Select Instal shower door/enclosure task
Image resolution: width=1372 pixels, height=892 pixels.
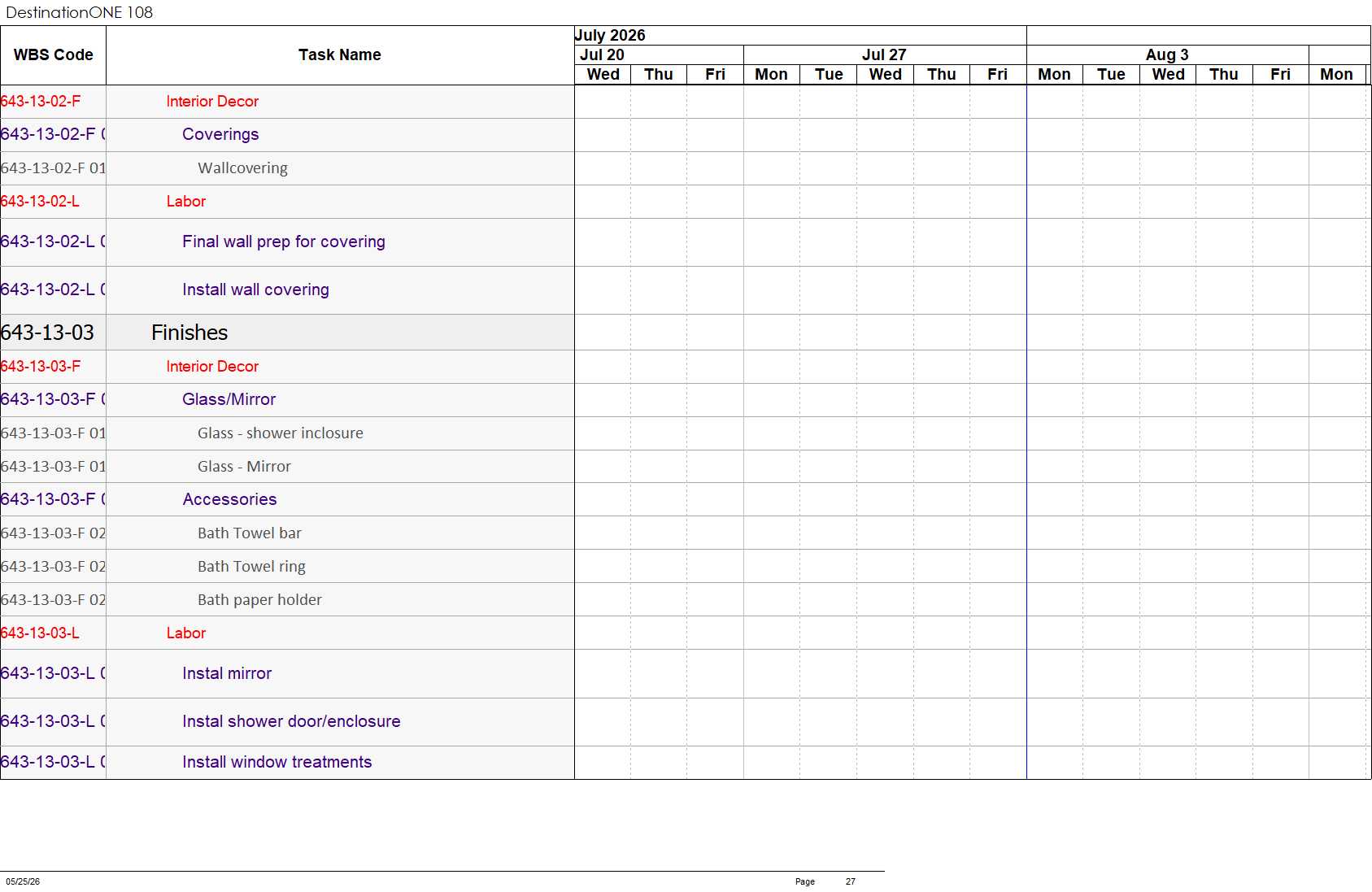click(291, 722)
